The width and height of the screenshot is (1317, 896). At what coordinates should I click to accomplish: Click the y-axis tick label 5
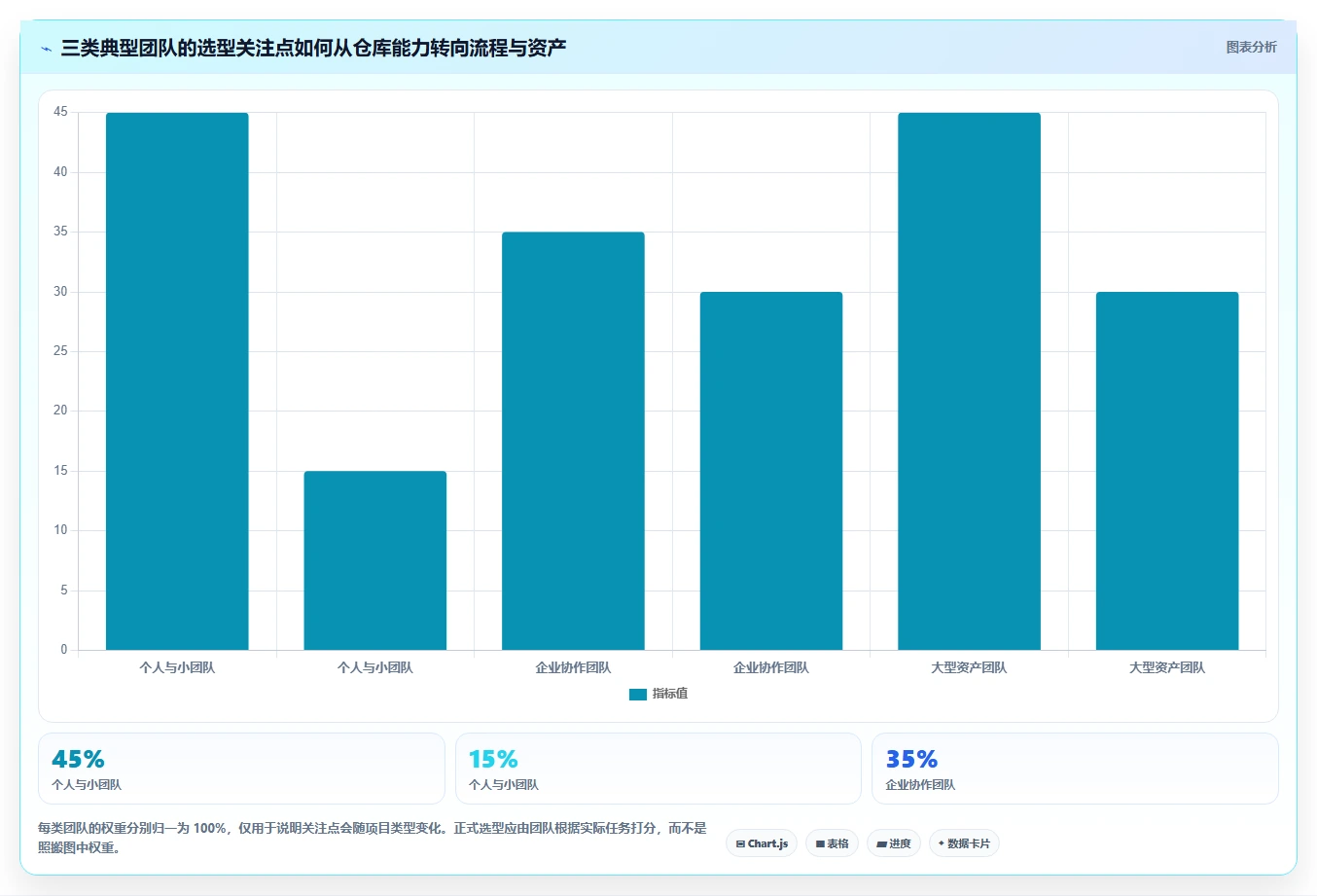point(64,591)
